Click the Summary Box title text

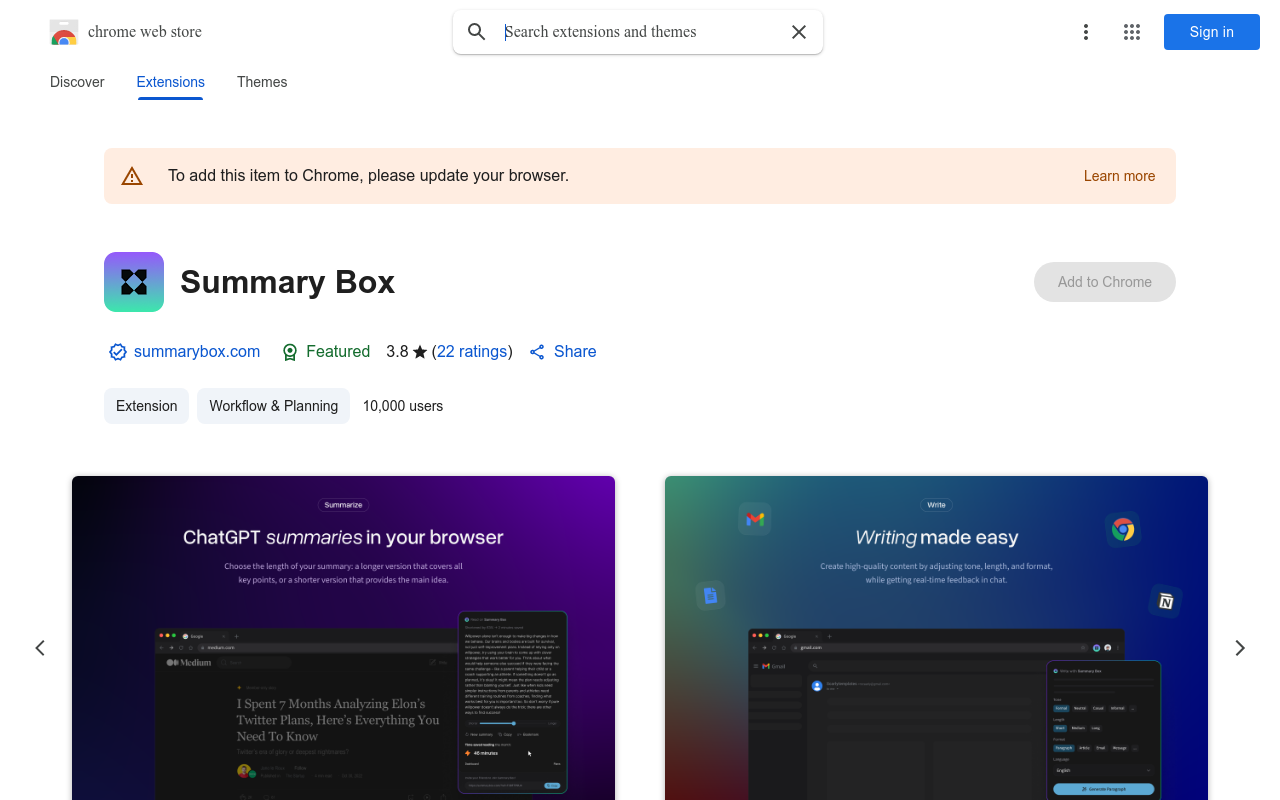288,282
